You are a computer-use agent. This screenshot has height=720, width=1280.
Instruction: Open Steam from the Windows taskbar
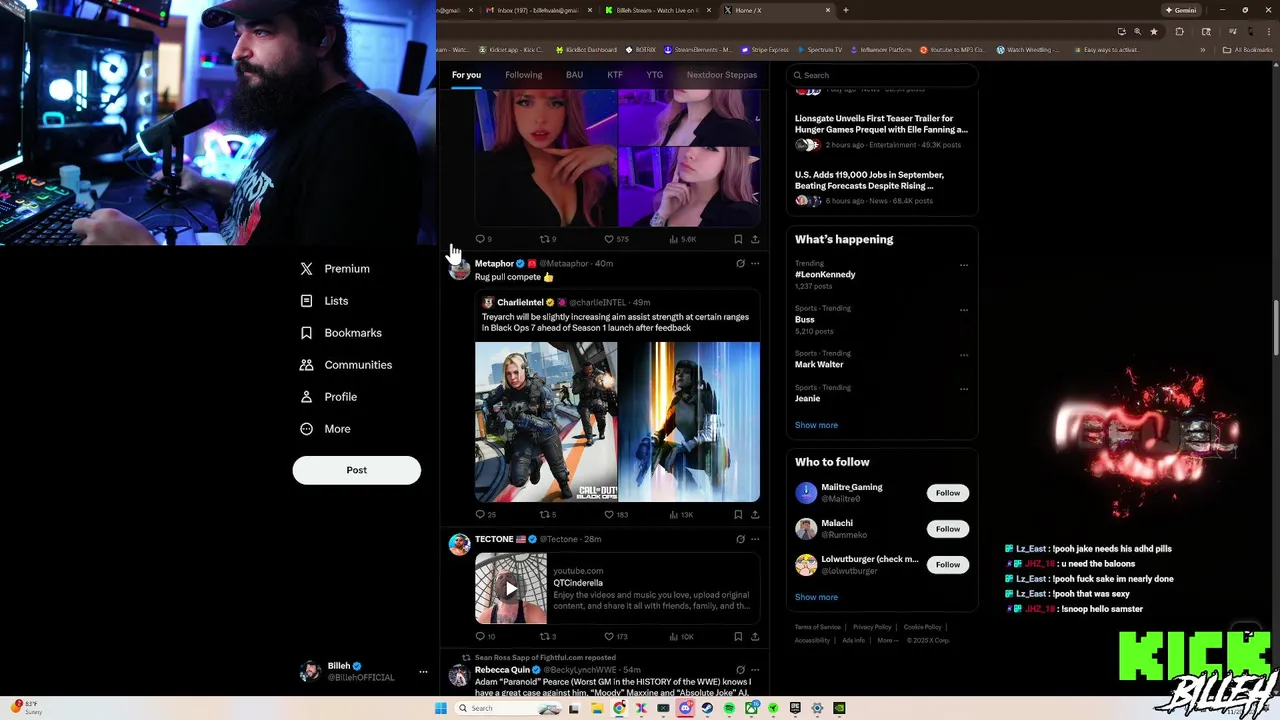(707, 708)
